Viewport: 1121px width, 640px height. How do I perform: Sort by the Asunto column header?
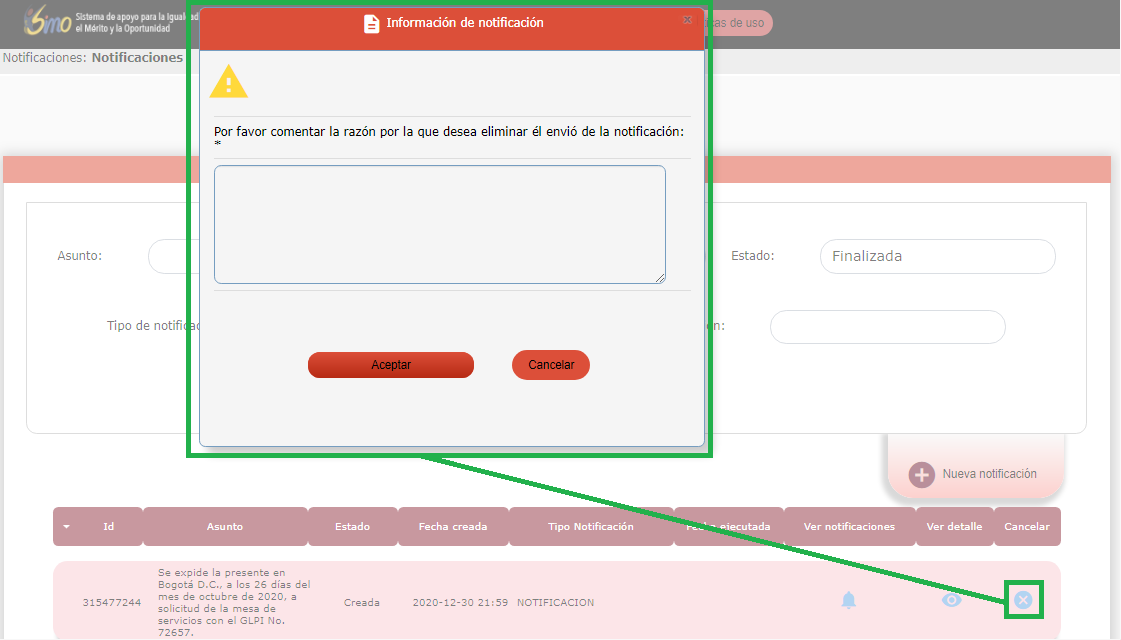tap(225, 527)
